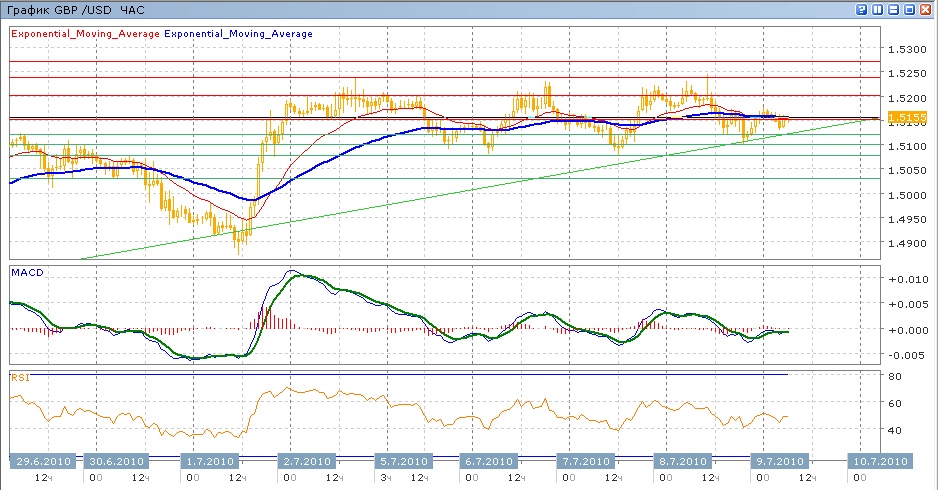Click the help question mark icon
The height and width of the screenshot is (490, 938).
click(x=861, y=9)
